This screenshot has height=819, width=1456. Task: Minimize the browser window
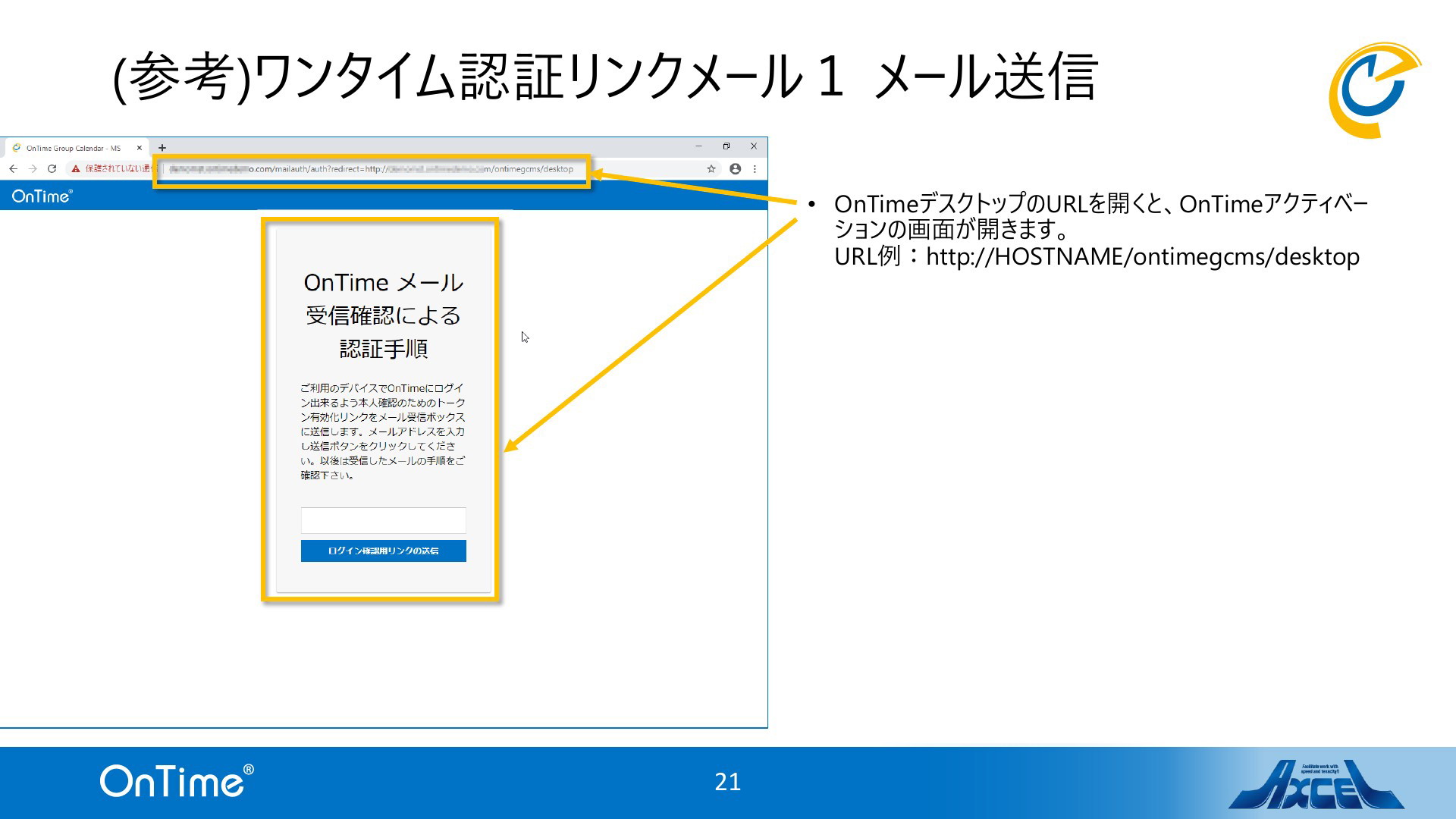[x=698, y=146]
